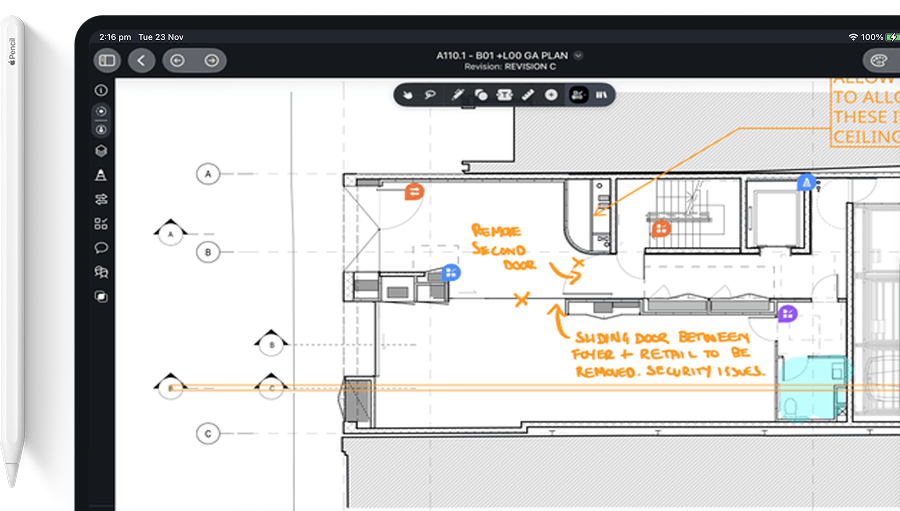This screenshot has height=511, width=900.
Task: Open the color palette button
Action: (x=879, y=60)
